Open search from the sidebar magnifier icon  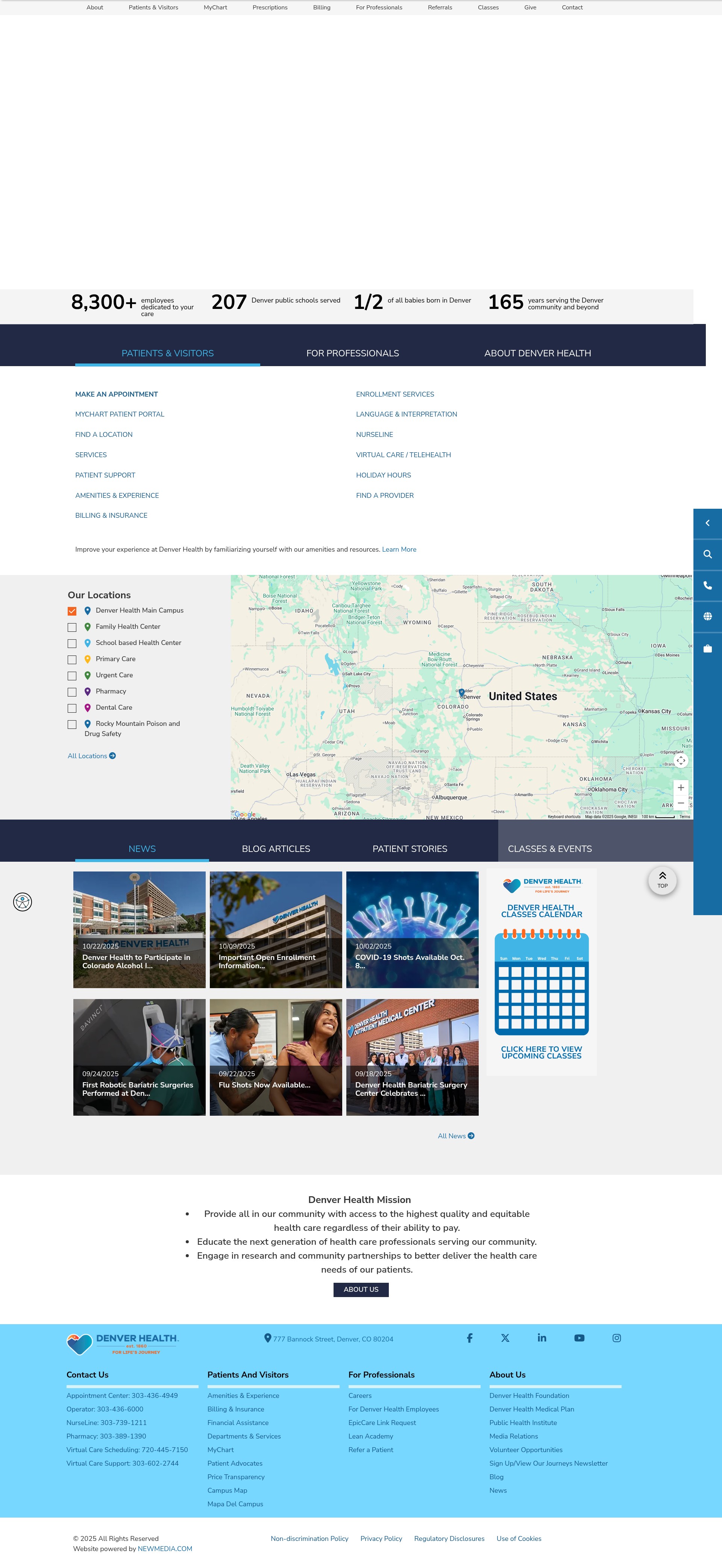[x=707, y=555]
